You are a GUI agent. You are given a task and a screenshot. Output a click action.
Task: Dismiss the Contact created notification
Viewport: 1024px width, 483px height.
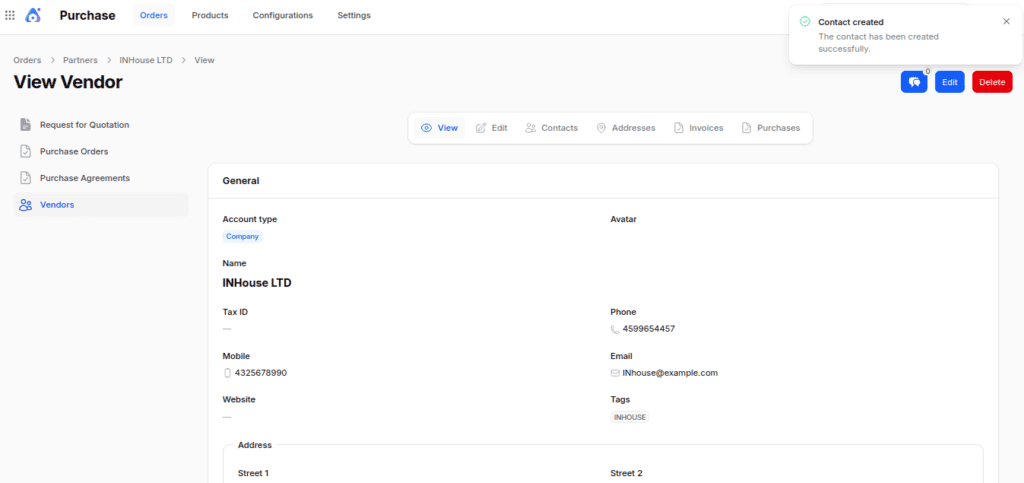(1006, 22)
